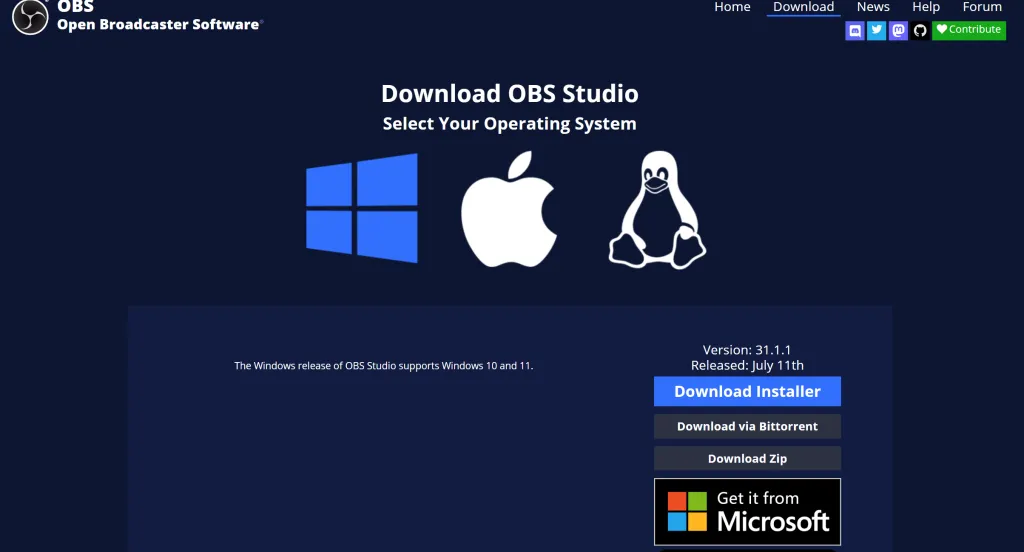Open the Help menu item
Image resolution: width=1024 pixels, height=552 pixels.
pyautogui.click(x=926, y=7)
